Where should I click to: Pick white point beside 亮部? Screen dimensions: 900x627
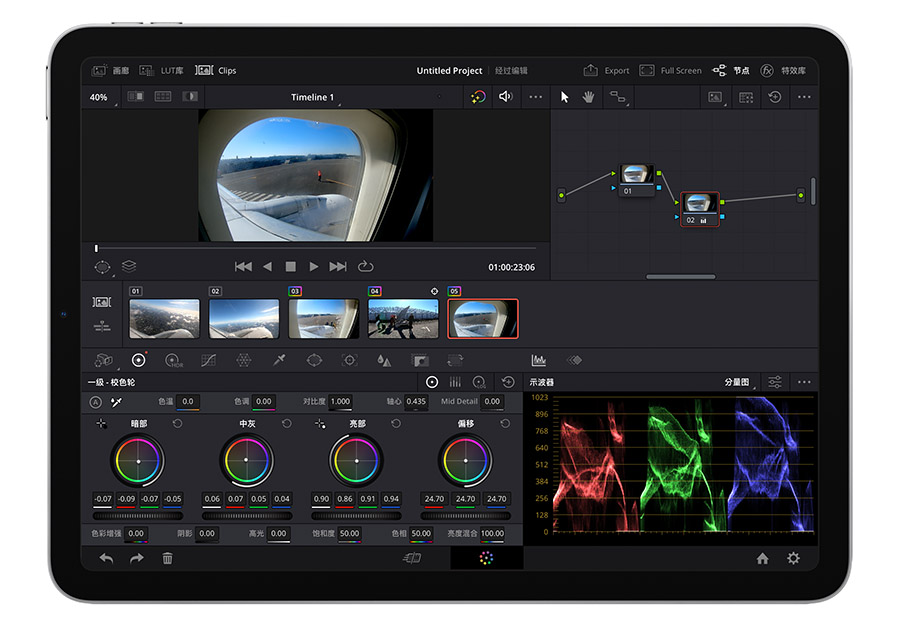point(320,424)
